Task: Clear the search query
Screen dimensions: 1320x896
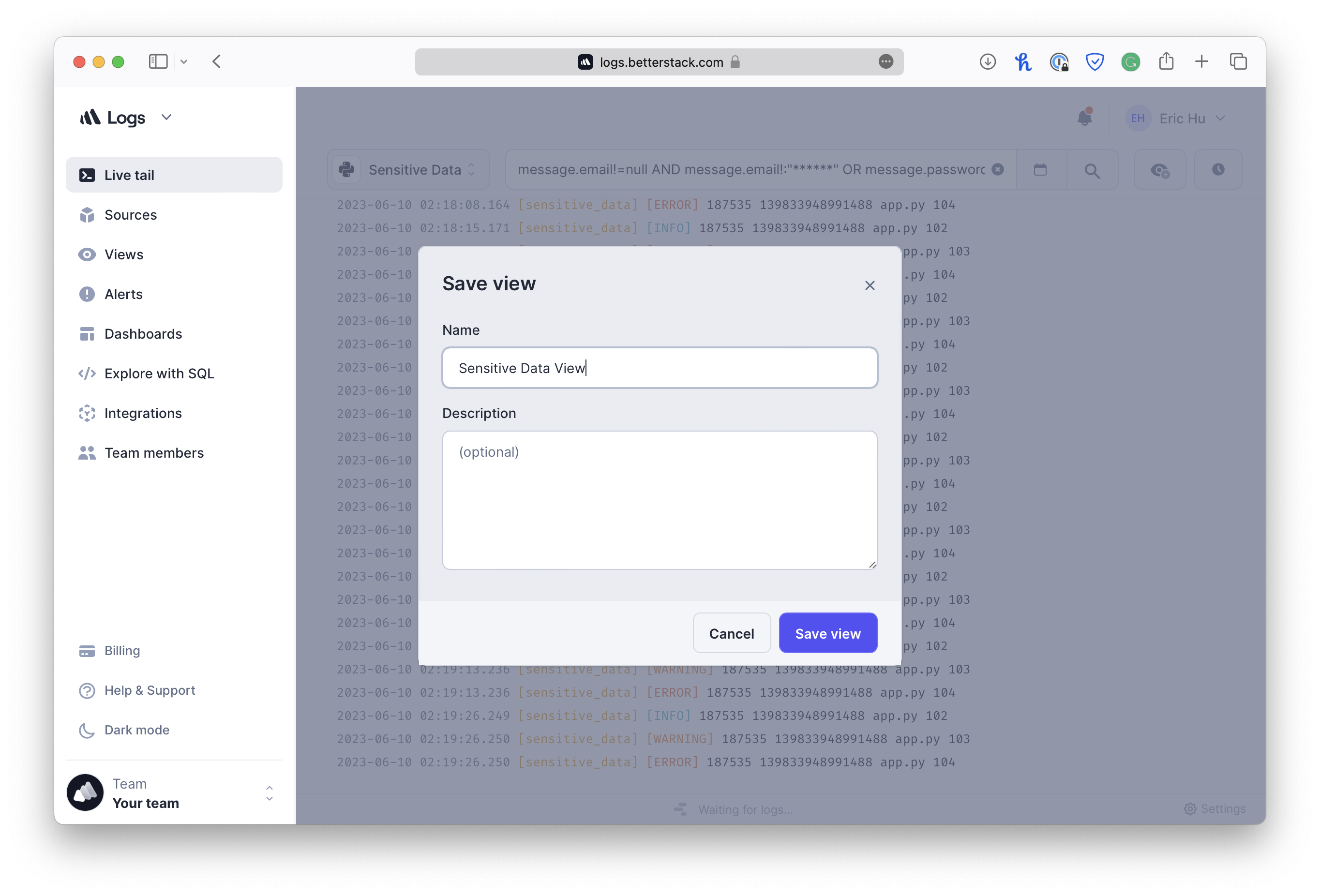Action: pos(998,170)
